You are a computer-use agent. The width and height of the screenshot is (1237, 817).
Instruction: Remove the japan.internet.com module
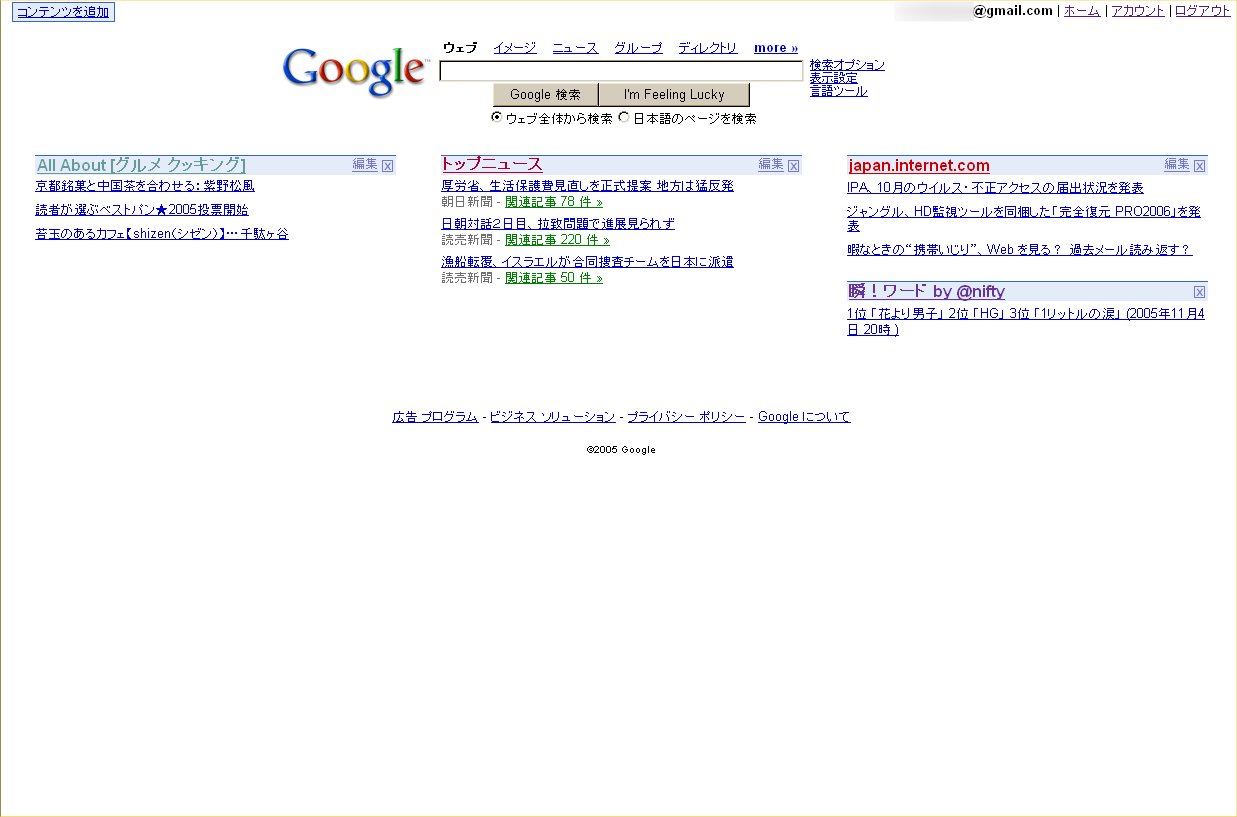tap(1200, 166)
